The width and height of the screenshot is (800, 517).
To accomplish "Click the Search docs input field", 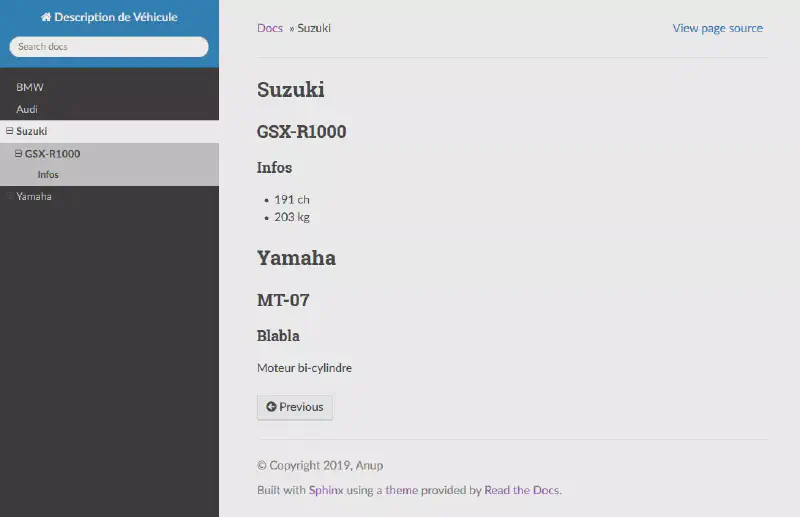I will [109, 47].
